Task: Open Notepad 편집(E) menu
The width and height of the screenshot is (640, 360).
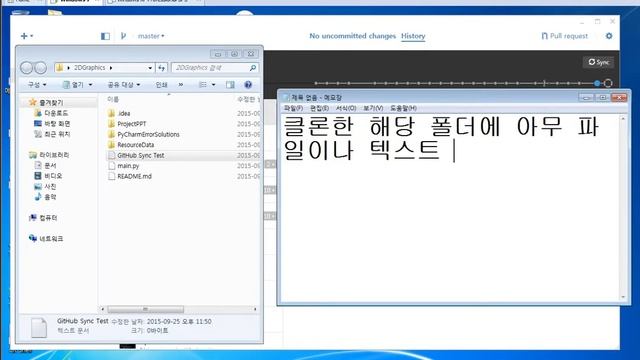Action: click(319, 108)
